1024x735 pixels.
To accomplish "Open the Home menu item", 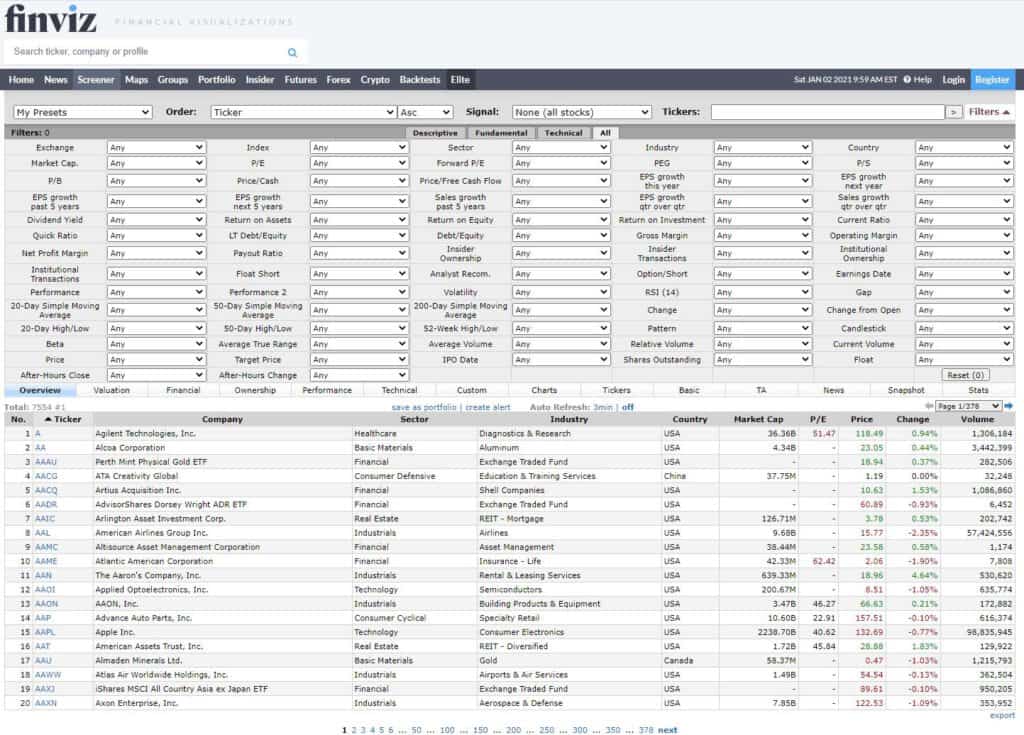I will 21,80.
